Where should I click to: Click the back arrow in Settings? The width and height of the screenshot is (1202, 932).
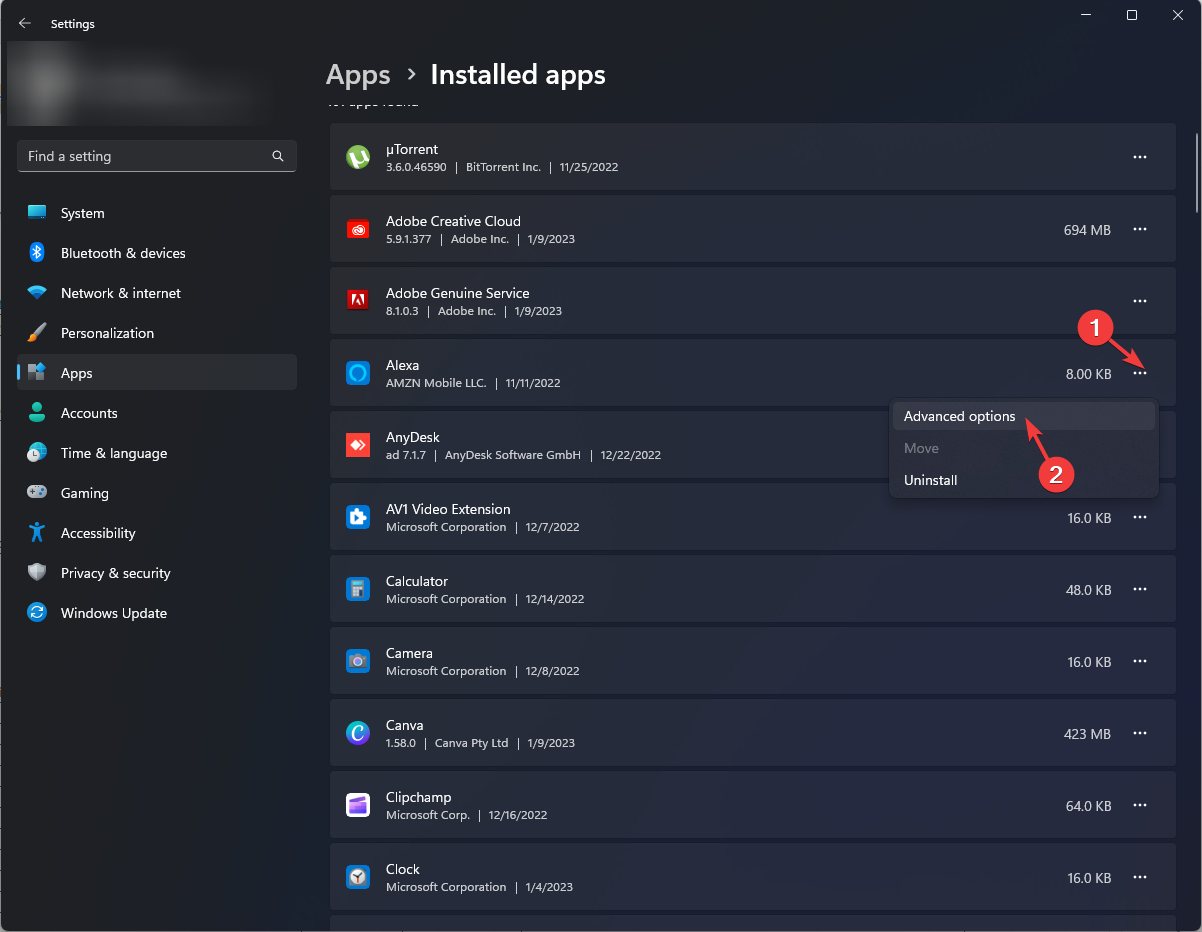(24, 23)
